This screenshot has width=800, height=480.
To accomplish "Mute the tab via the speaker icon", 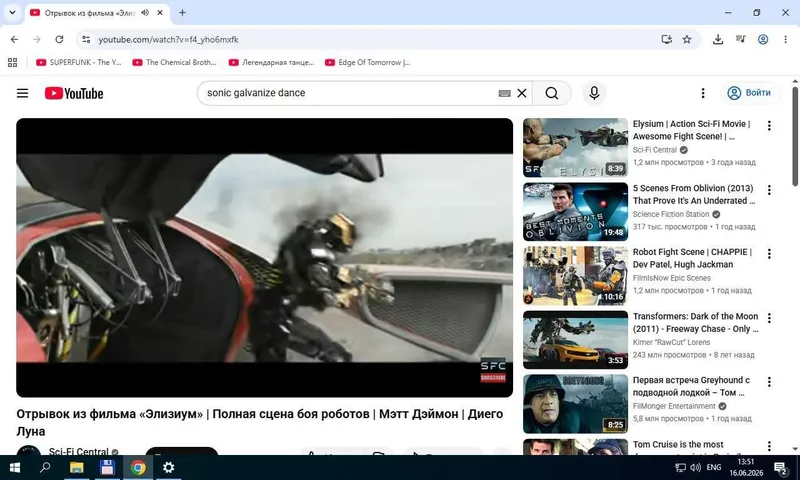I will click(x=145, y=13).
